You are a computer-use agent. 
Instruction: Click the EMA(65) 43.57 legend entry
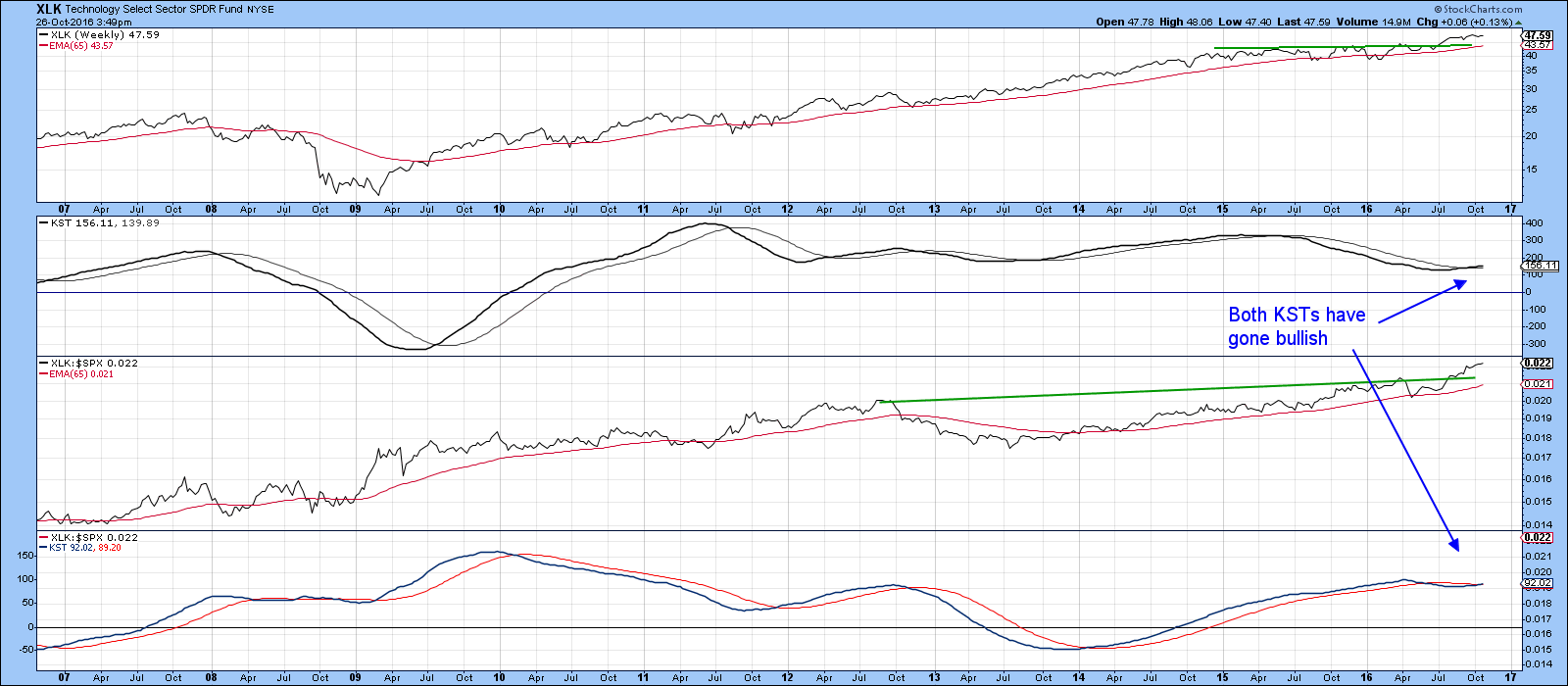click(76, 45)
